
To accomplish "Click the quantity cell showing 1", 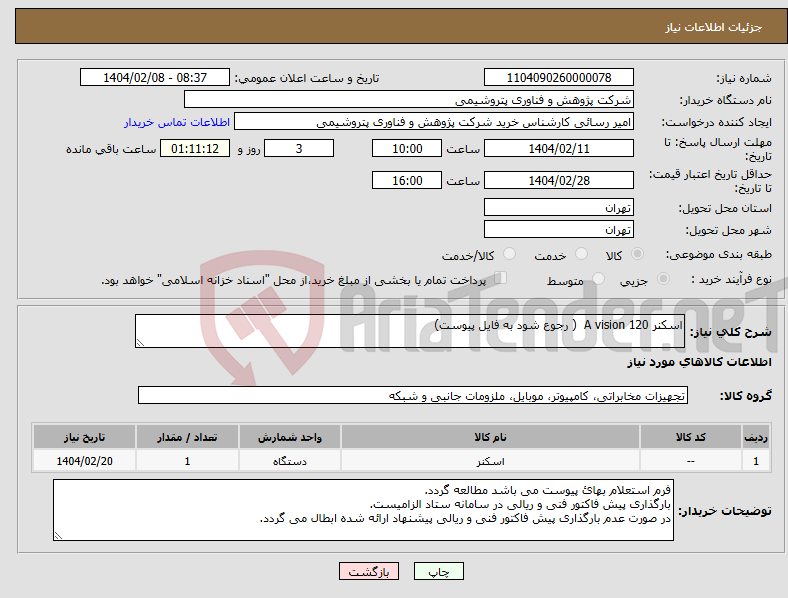I will pos(187,461).
